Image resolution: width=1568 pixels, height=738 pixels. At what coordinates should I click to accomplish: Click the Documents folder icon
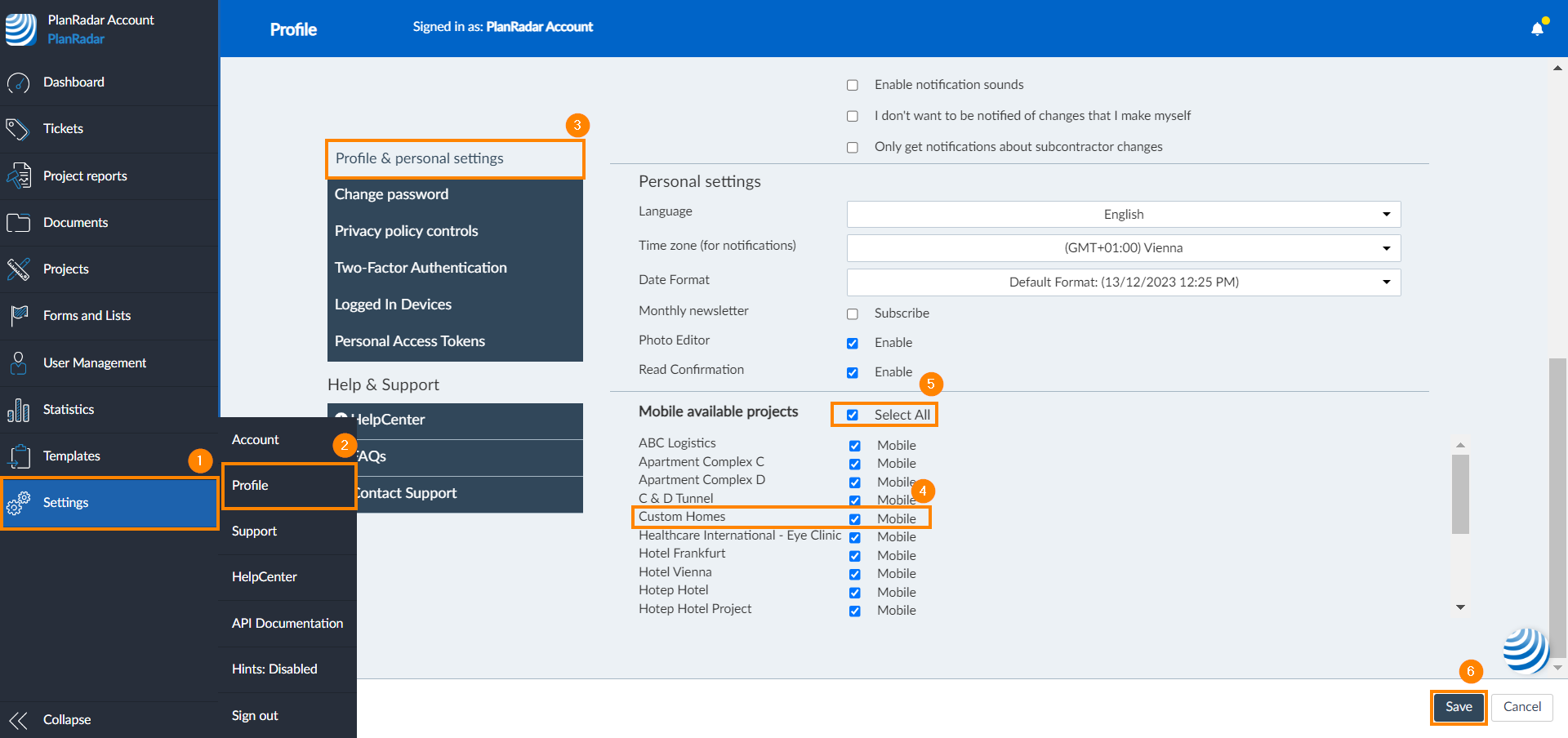coord(18,223)
